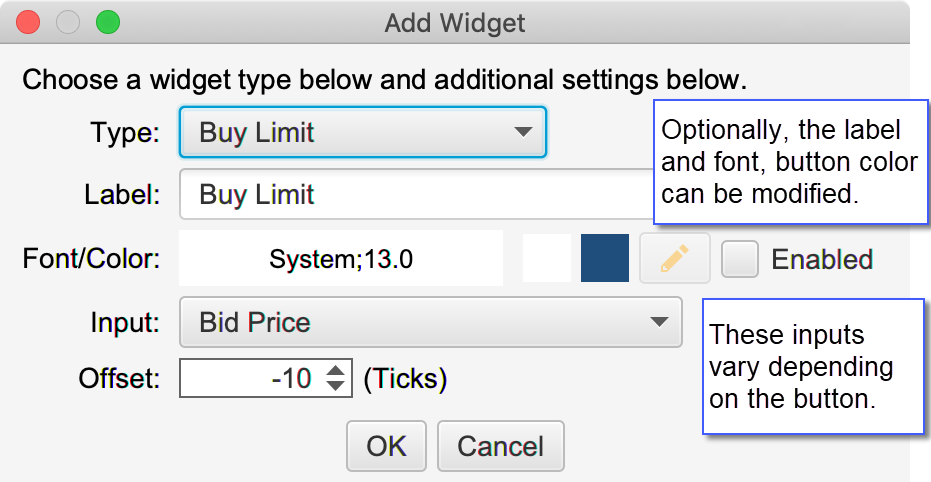Image resolution: width=931 pixels, height=482 pixels.
Task: Click the Add Widget title bar
Action: pos(455,22)
